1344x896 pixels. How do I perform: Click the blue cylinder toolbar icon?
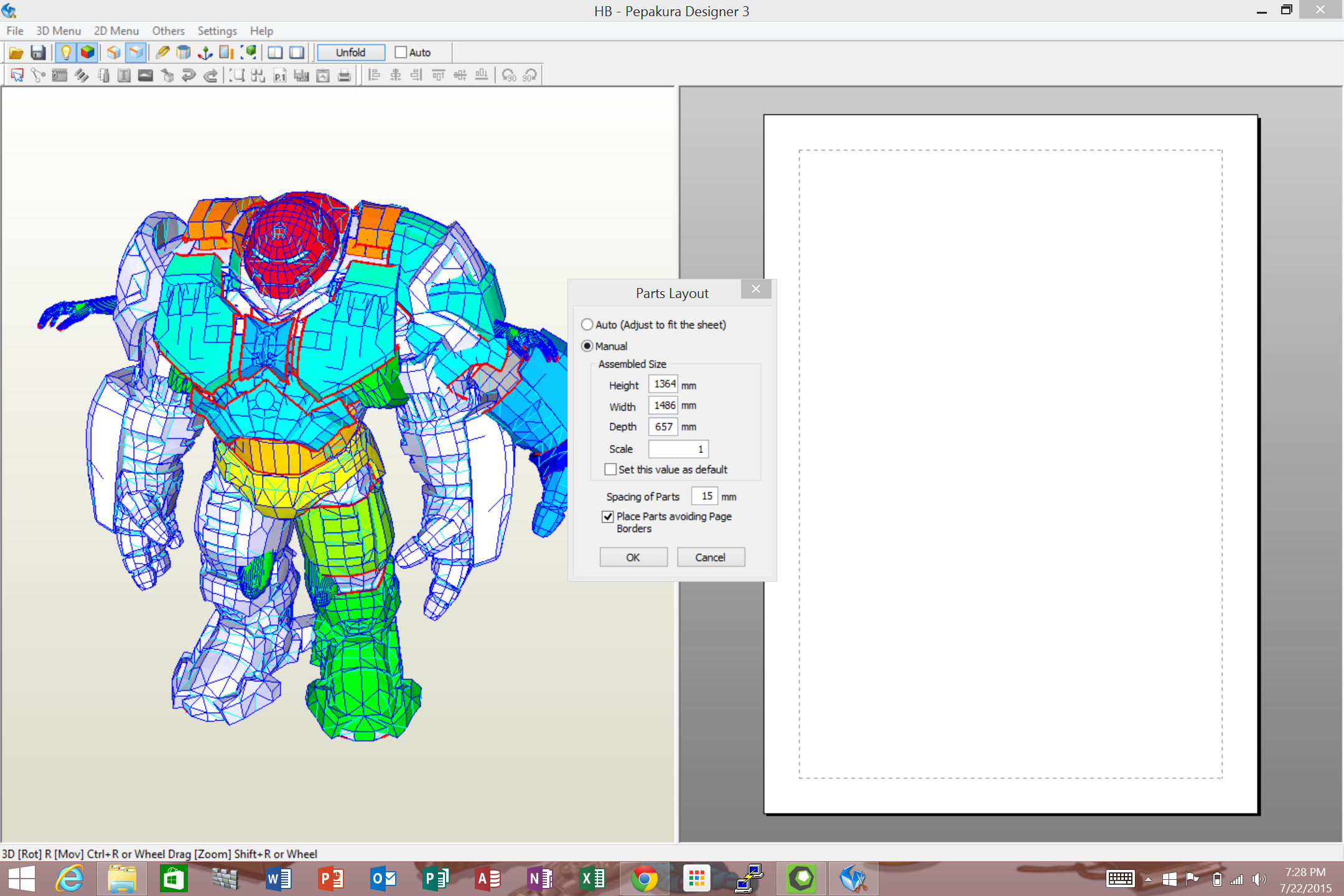click(x=184, y=53)
